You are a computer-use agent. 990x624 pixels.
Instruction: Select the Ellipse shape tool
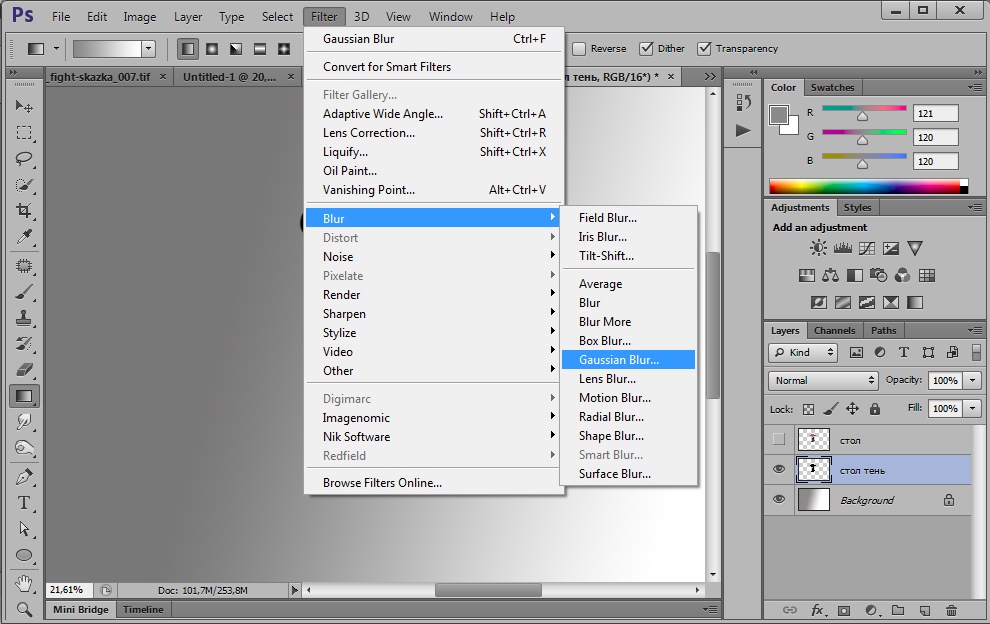(24, 556)
